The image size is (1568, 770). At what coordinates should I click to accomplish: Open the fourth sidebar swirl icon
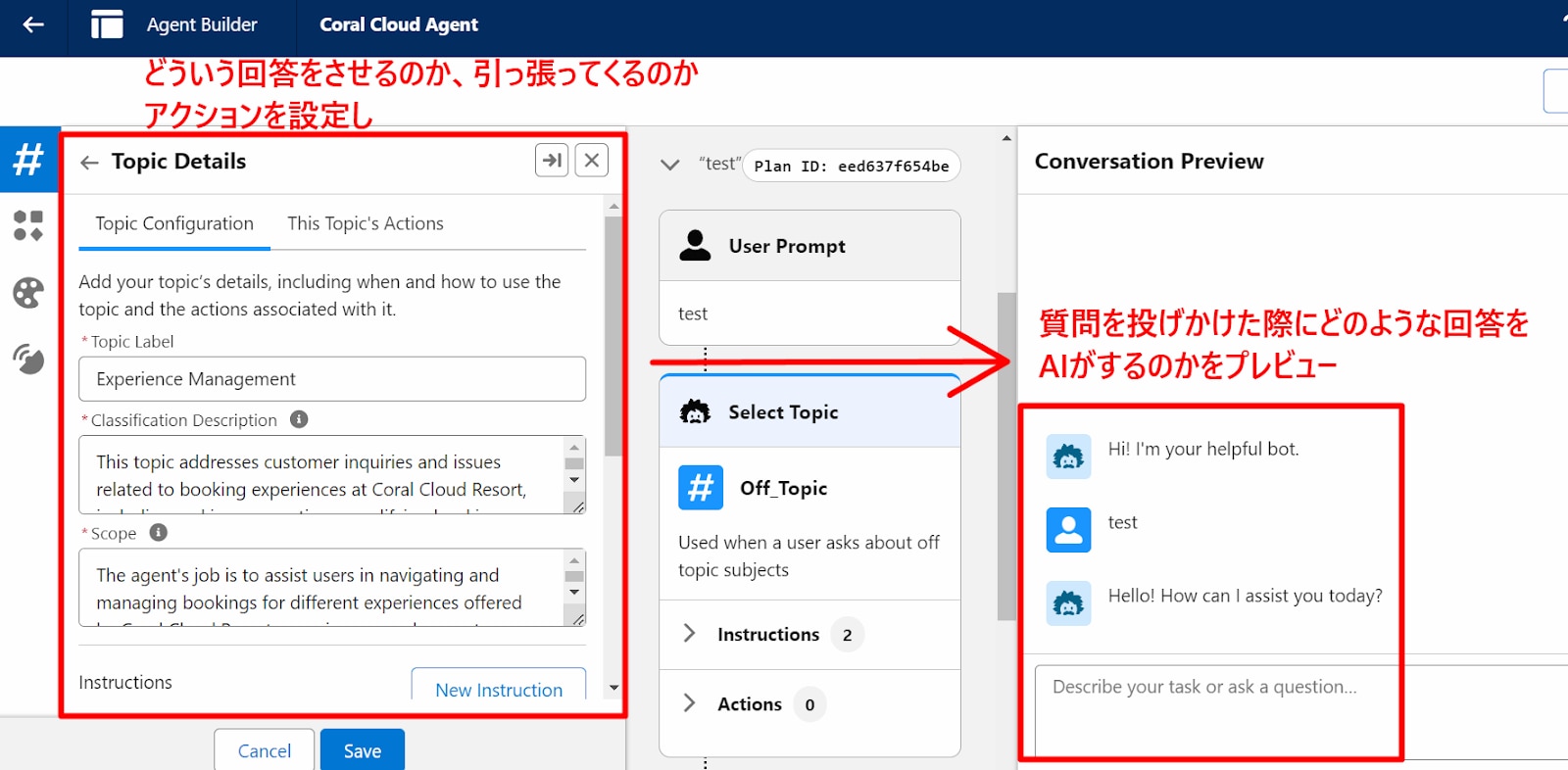pos(28,359)
